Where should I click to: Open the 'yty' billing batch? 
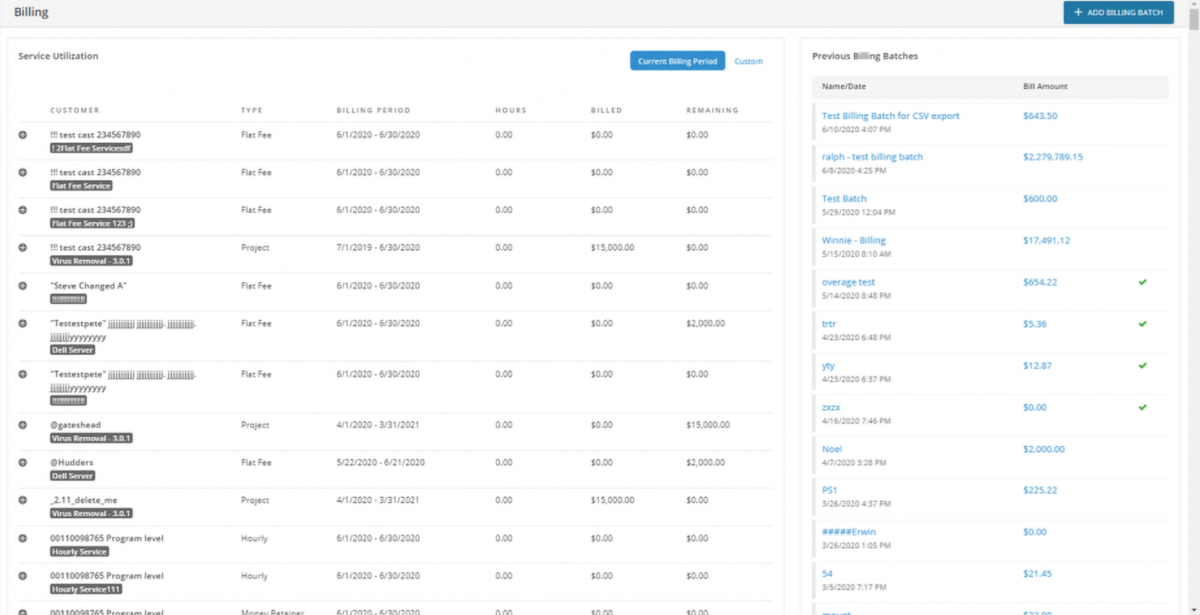point(828,366)
